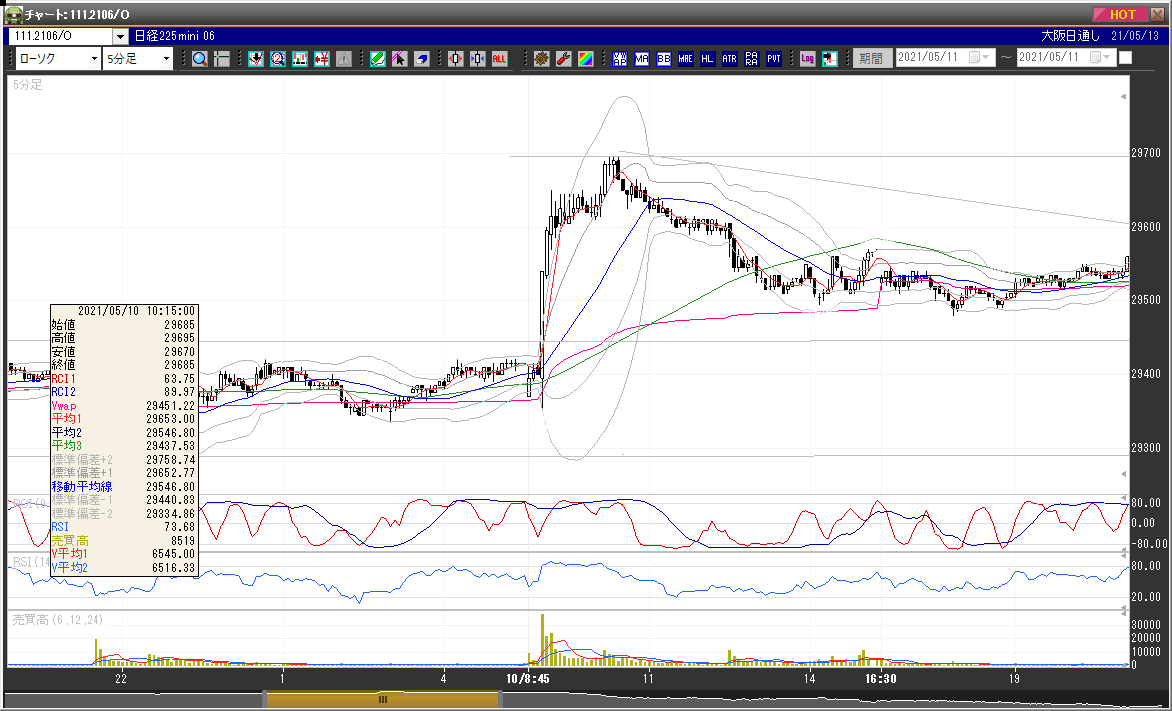Image resolution: width=1172 pixels, height=711 pixels.
Task: Click the yen arrow price icon
Action: click(321, 58)
